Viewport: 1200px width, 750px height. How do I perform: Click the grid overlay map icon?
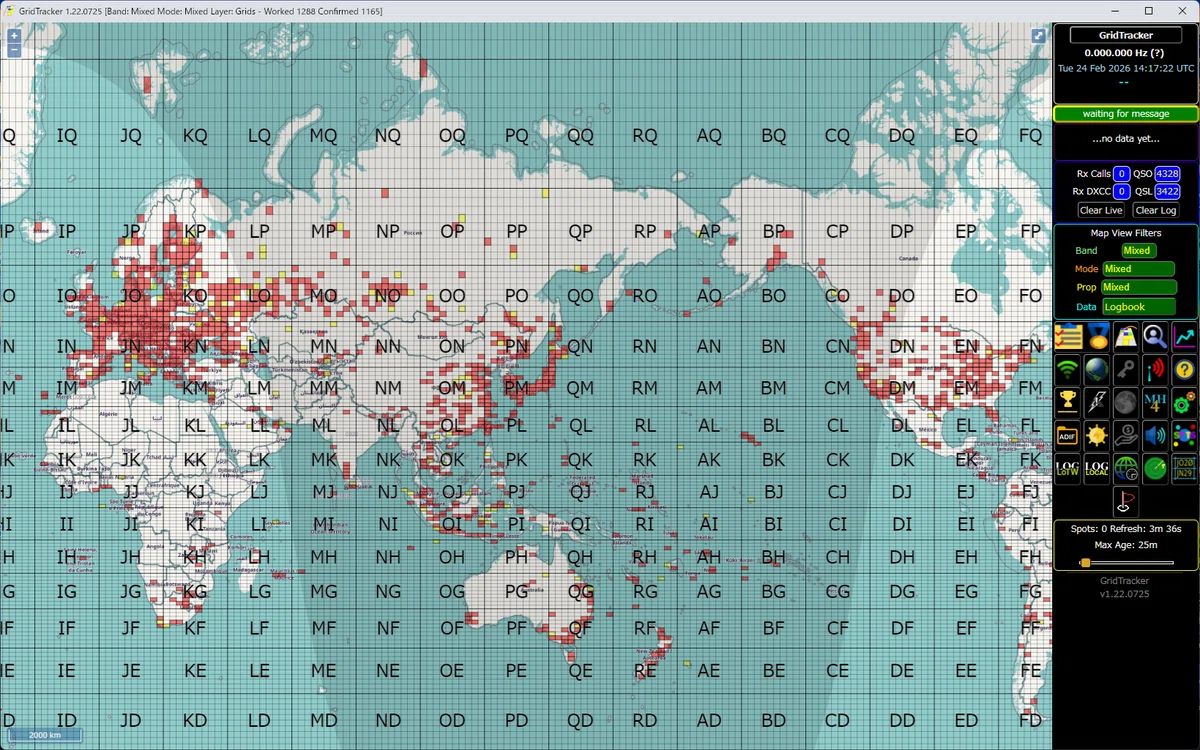click(1126, 337)
